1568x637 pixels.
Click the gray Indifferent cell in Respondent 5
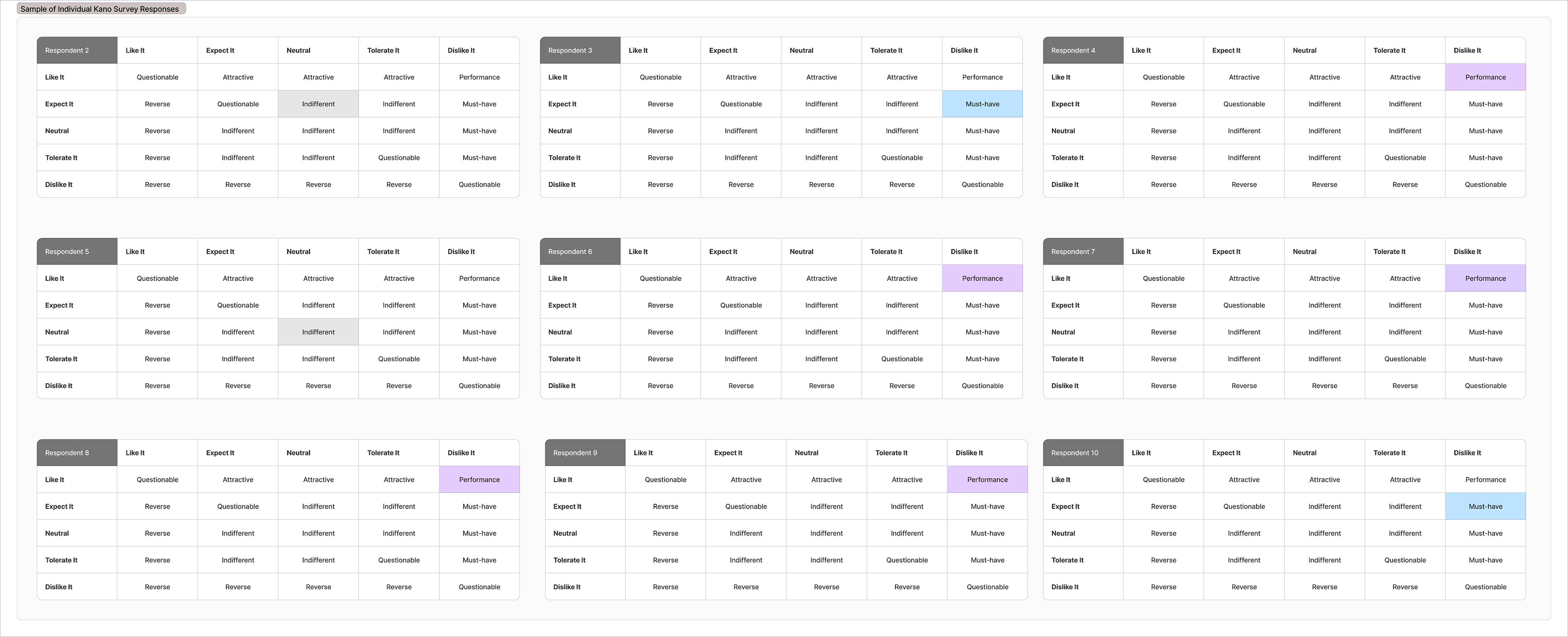(318, 332)
